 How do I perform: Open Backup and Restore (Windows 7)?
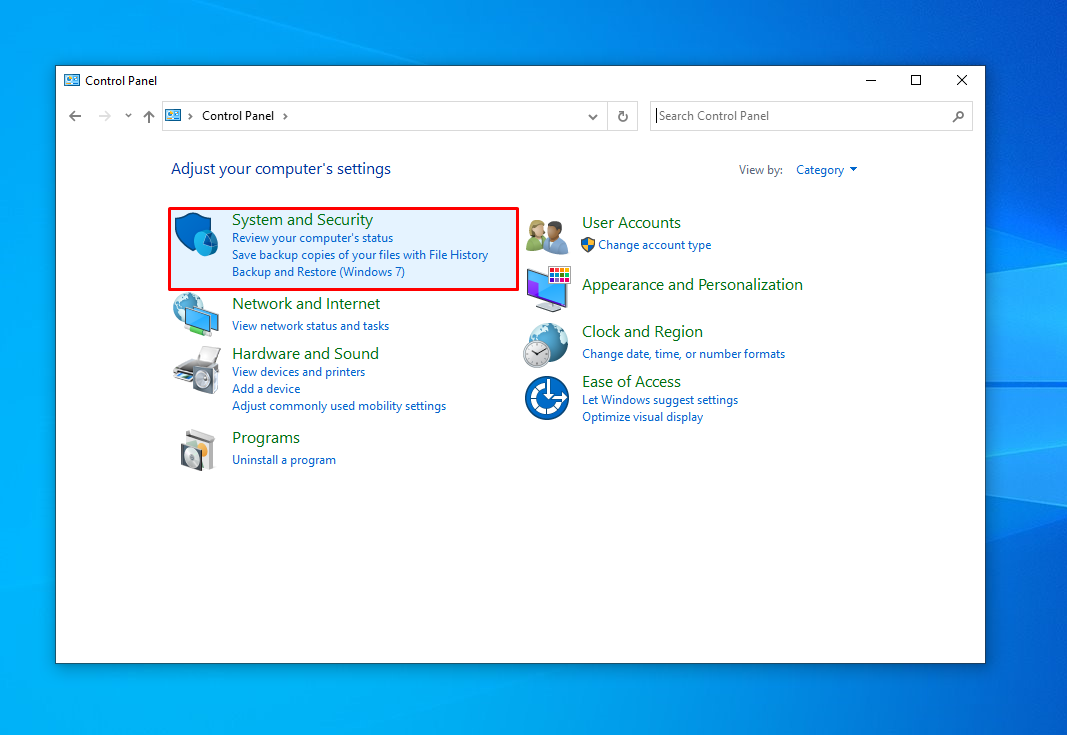(318, 272)
